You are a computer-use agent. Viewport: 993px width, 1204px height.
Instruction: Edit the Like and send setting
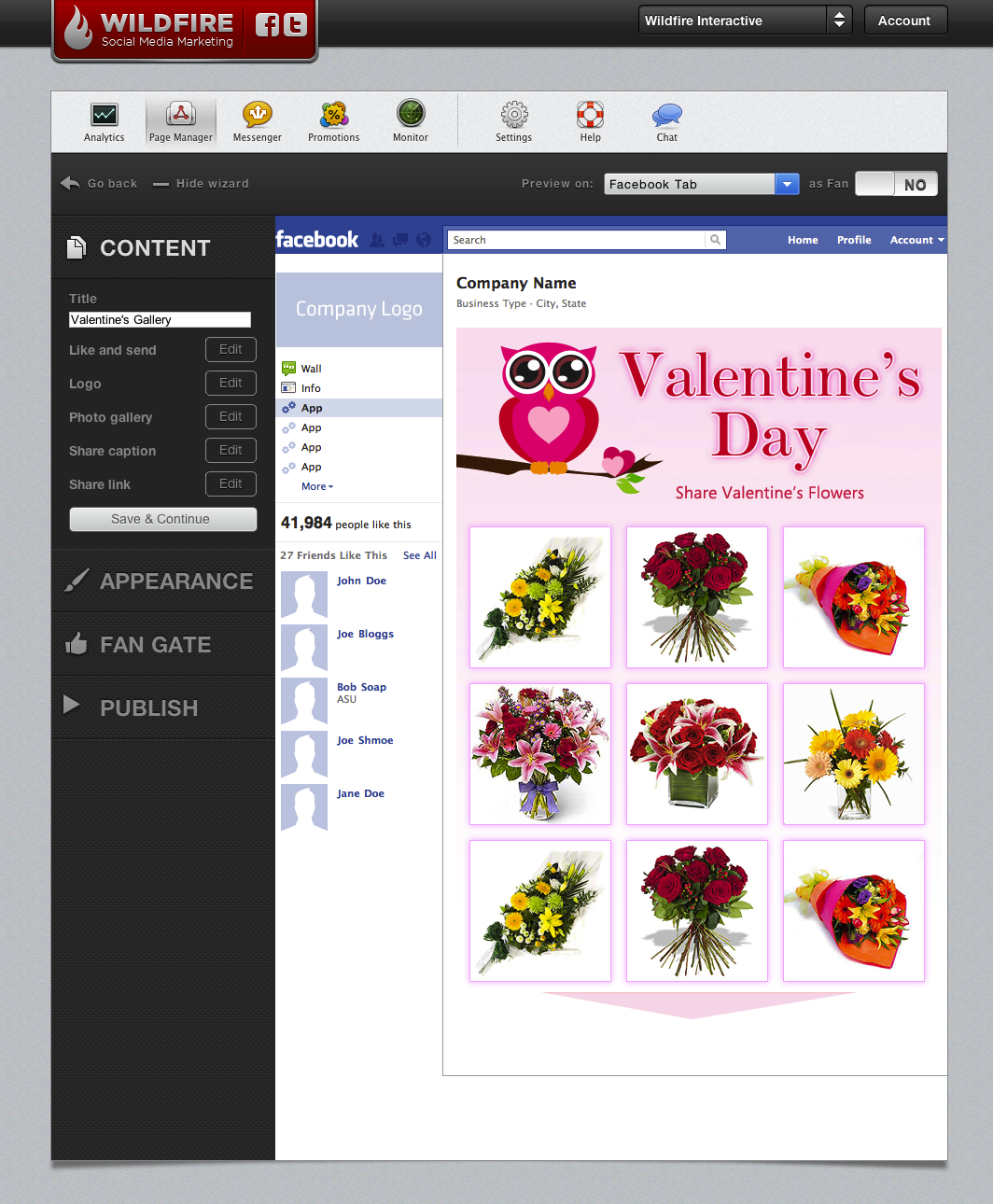(231, 349)
